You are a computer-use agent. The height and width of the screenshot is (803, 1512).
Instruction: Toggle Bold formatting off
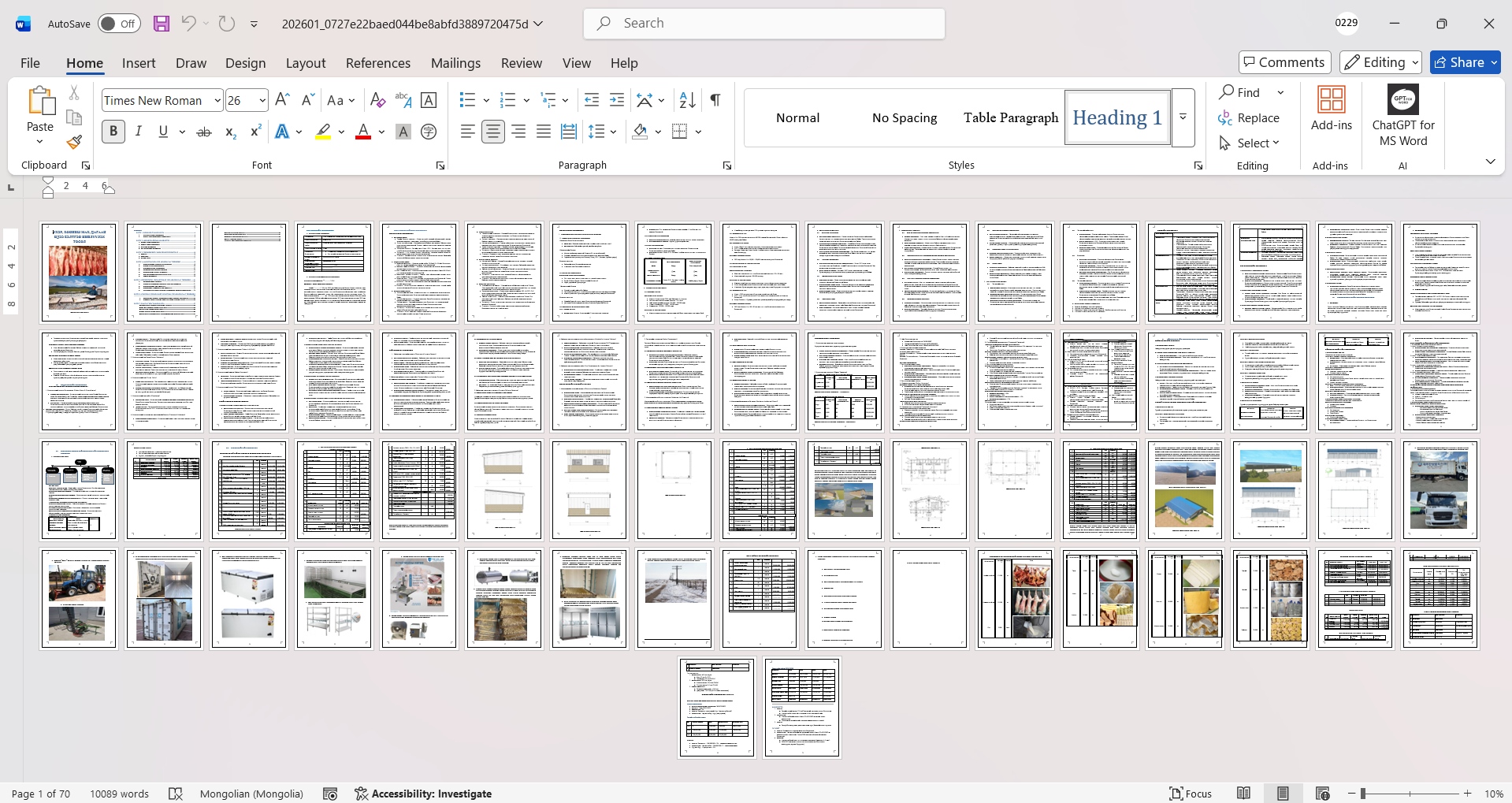coord(113,132)
